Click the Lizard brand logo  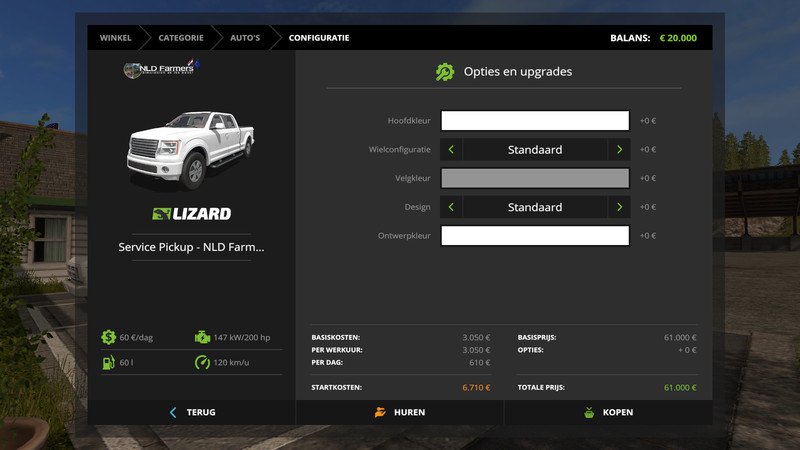[191, 213]
